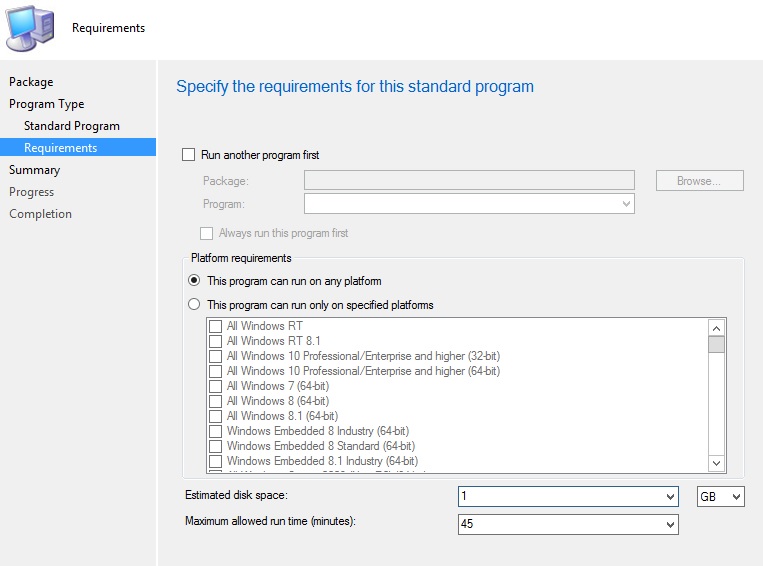The width and height of the screenshot is (763, 566).
Task: Select Summary step in wizard navigation
Action: (x=34, y=170)
